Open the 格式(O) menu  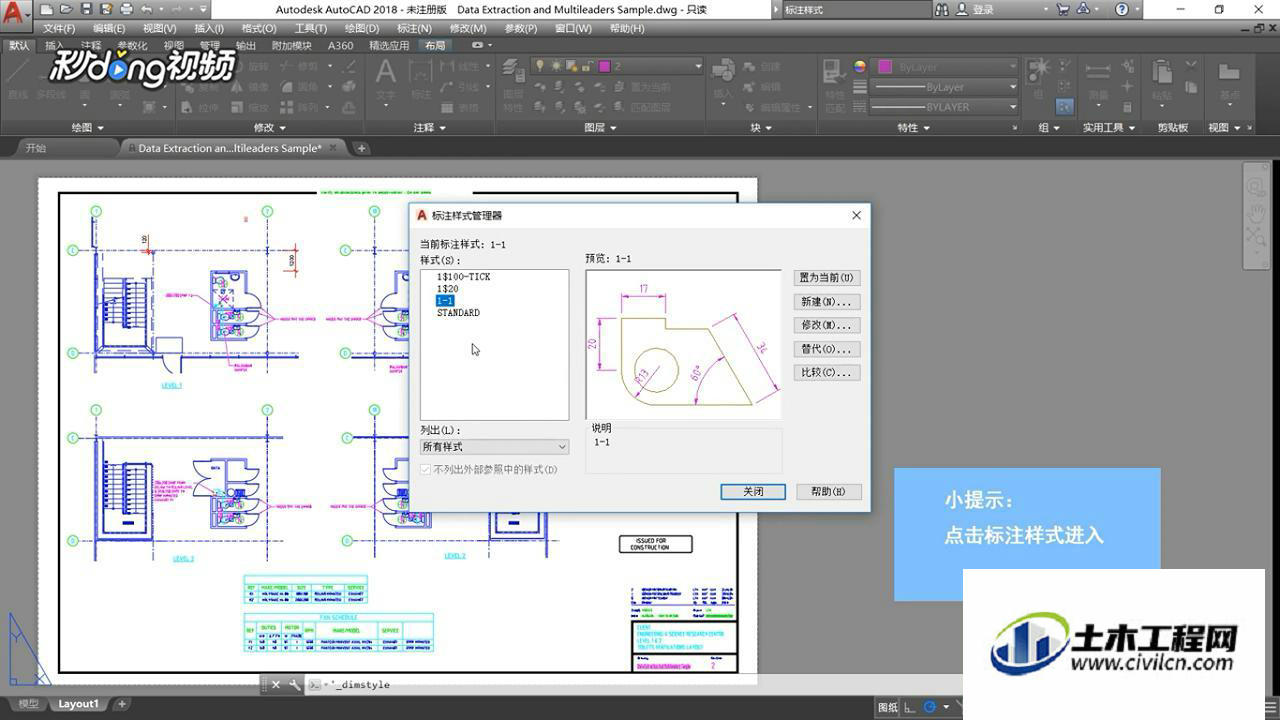[259, 28]
